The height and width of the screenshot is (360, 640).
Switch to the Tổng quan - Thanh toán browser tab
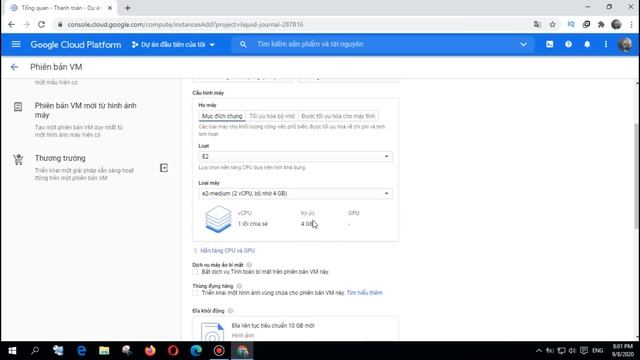61,8
